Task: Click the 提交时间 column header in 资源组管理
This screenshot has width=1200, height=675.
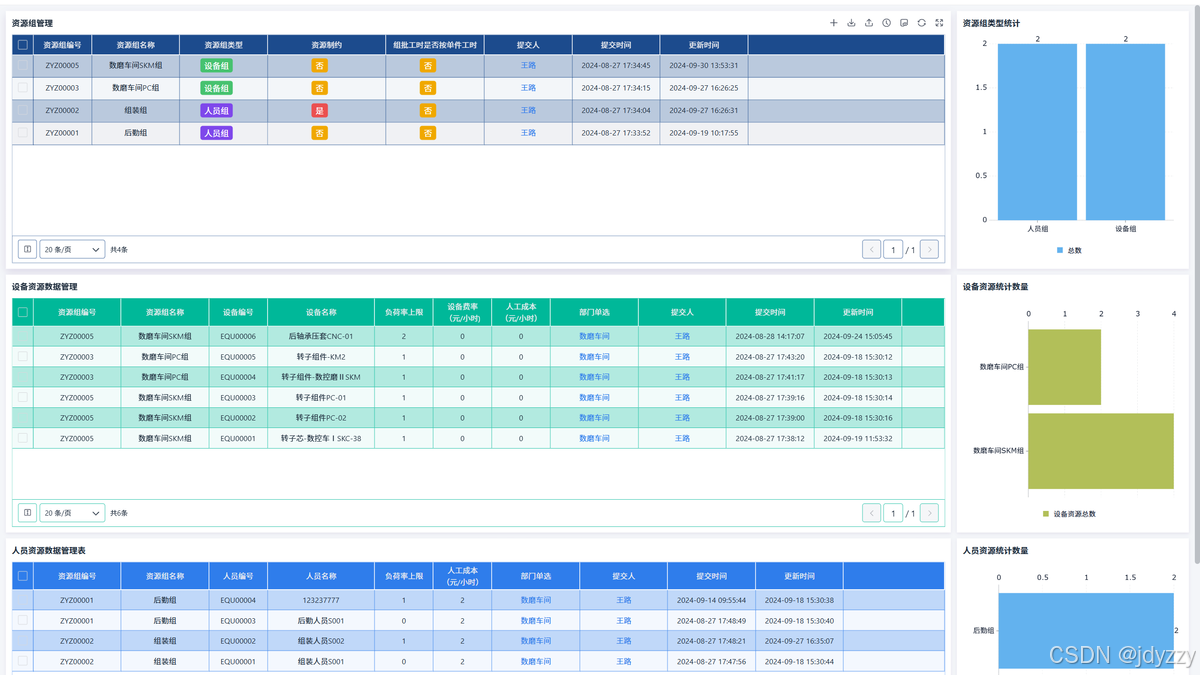Action: [x=616, y=45]
